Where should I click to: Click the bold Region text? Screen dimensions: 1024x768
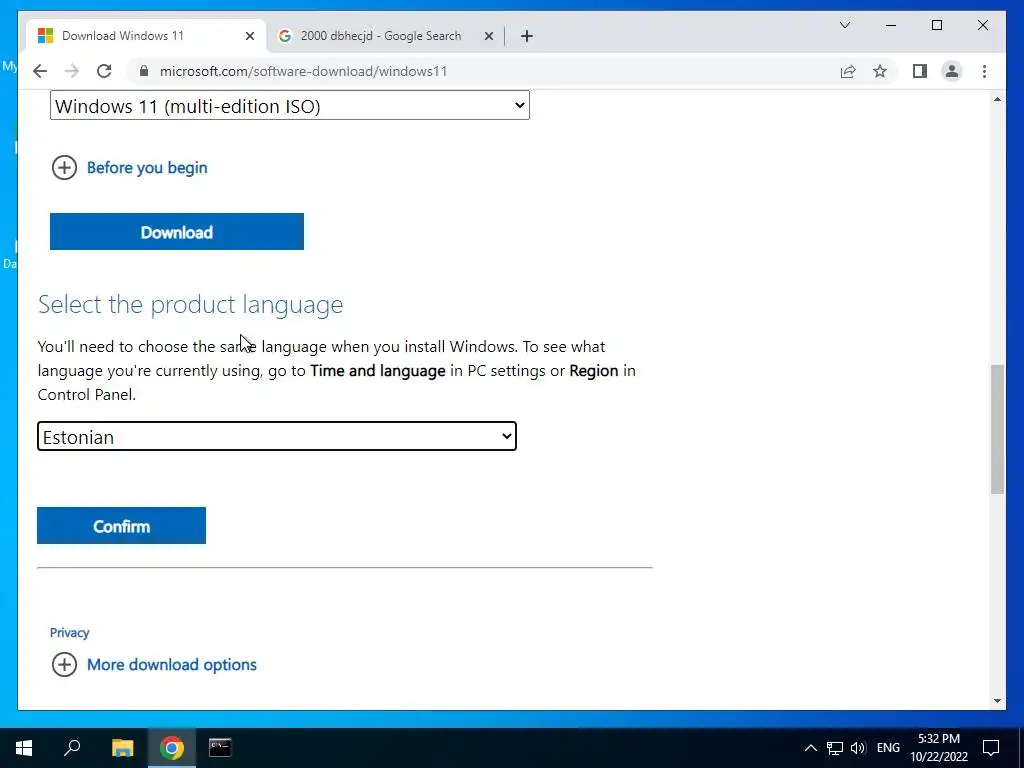[x=594, y=371]
